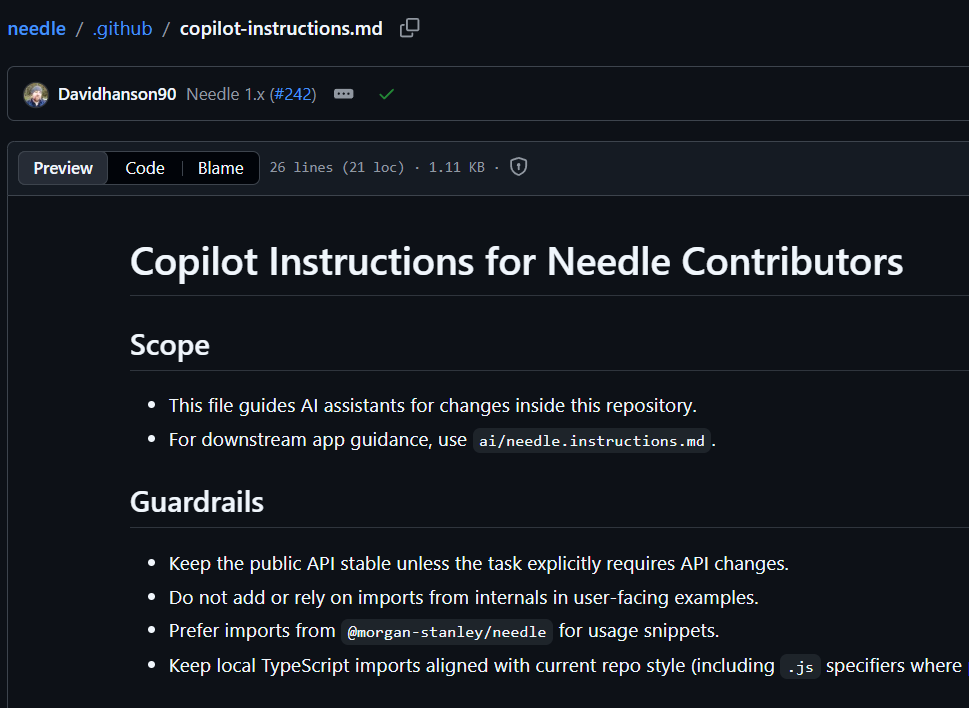Navigate to the .github folder

point(122,28)
